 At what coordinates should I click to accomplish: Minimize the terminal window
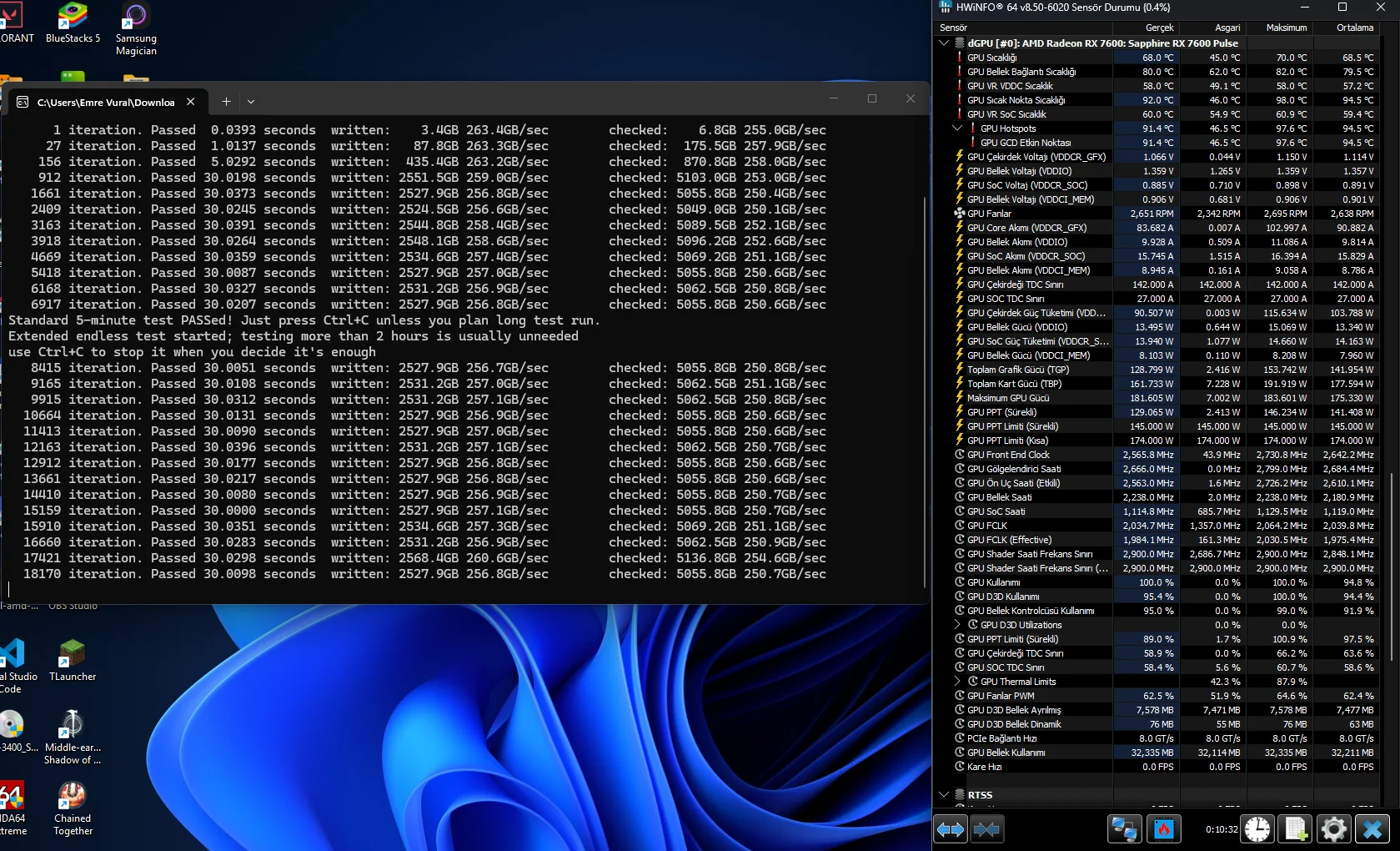click(834, 98)
